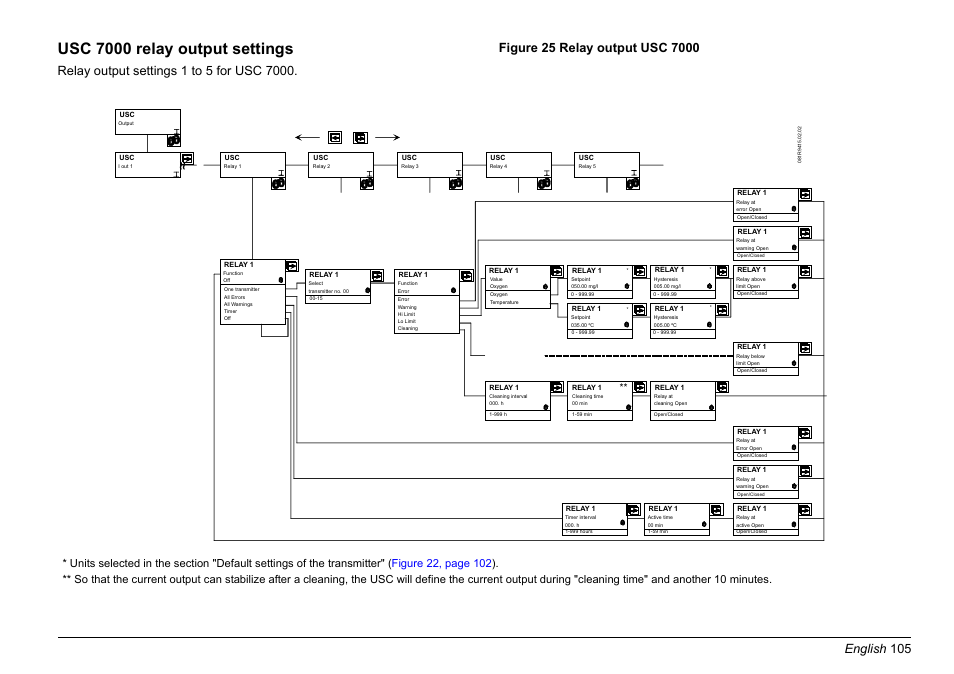Select 'All Errors' in the Function list
This screenshot has height=674, width=954.
[234, 297]
